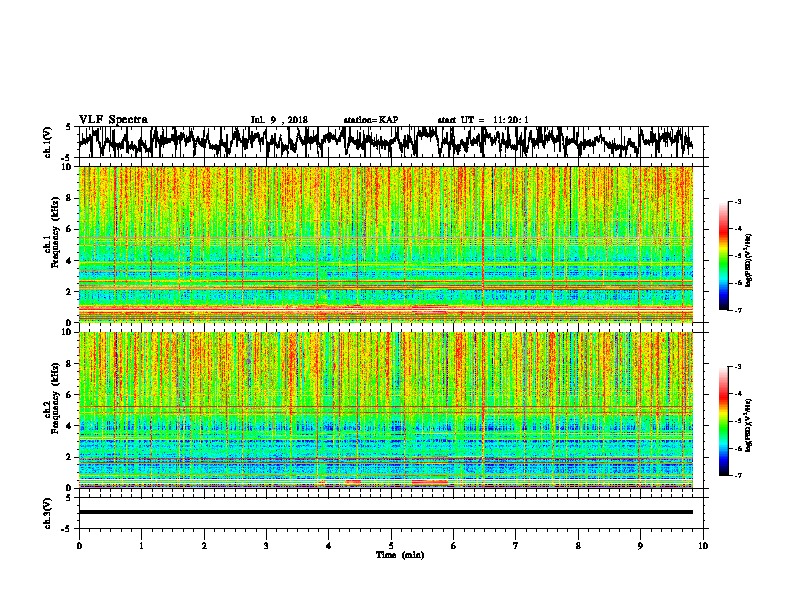Click the thick black ch.3 voltage line
The height and width of the screenshot is (612, 792).
(385, 512)
